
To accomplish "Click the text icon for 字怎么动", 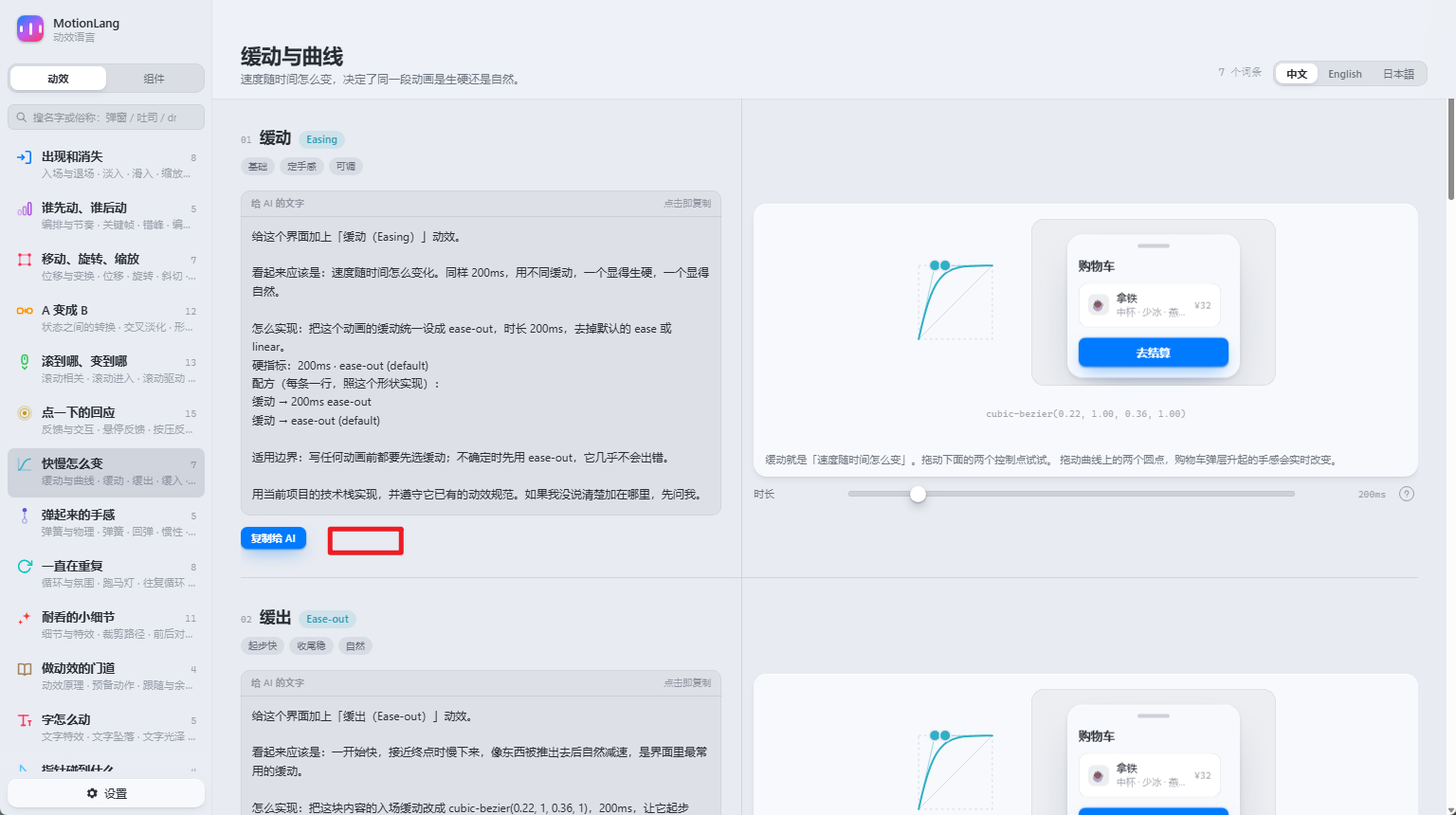I will coord(25,720).
